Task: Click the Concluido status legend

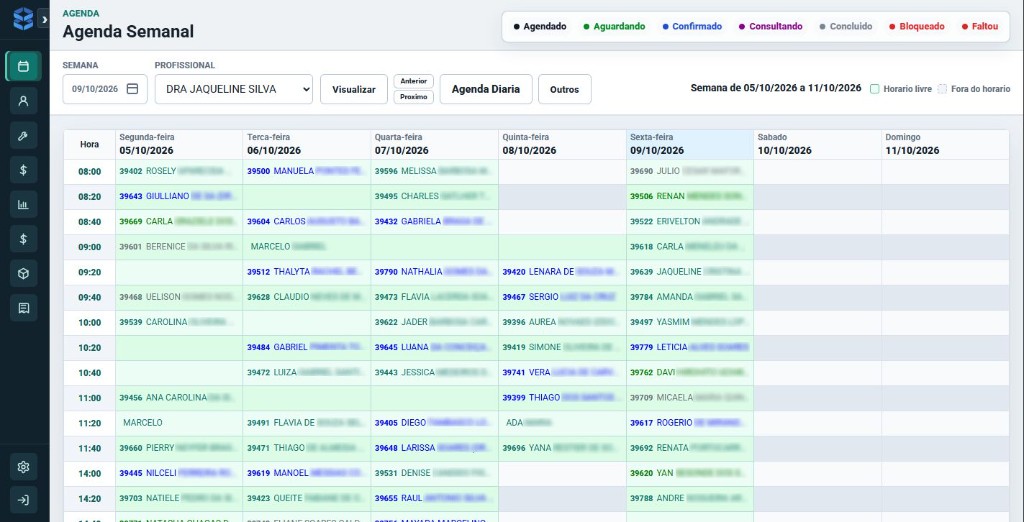Action: tap(846, 27)
